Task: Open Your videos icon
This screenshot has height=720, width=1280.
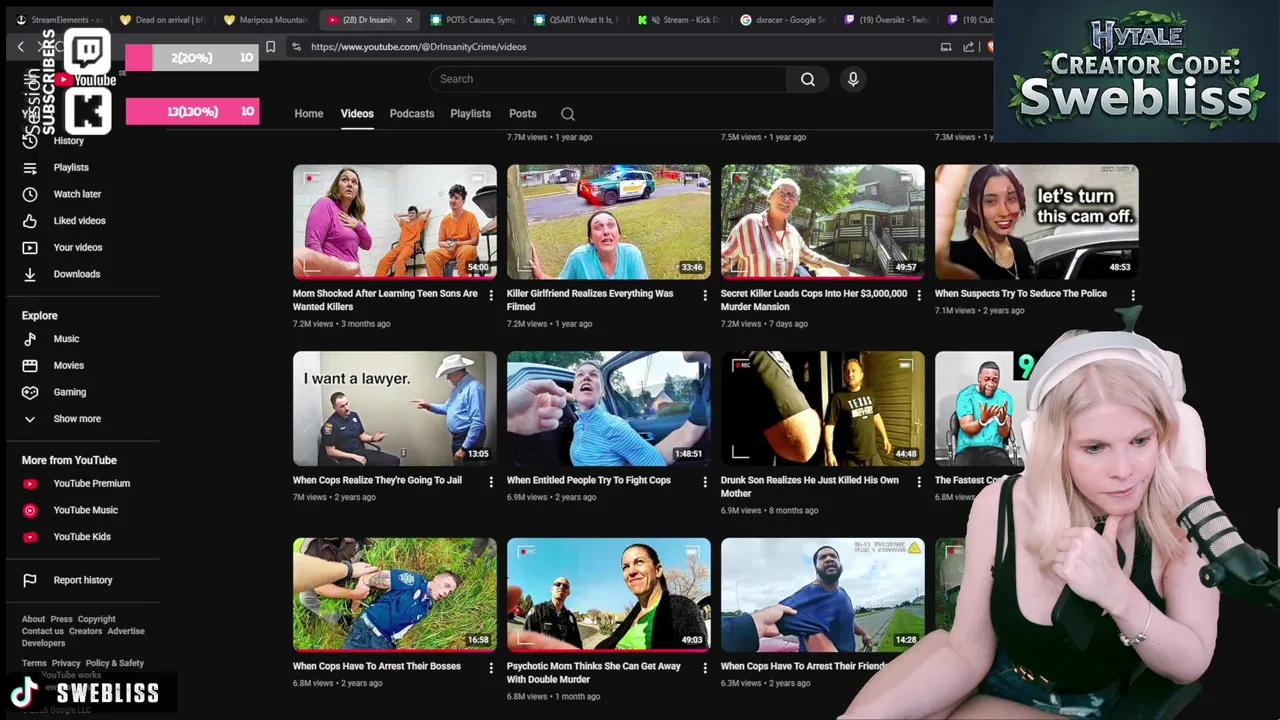Action: pos(30,247)
